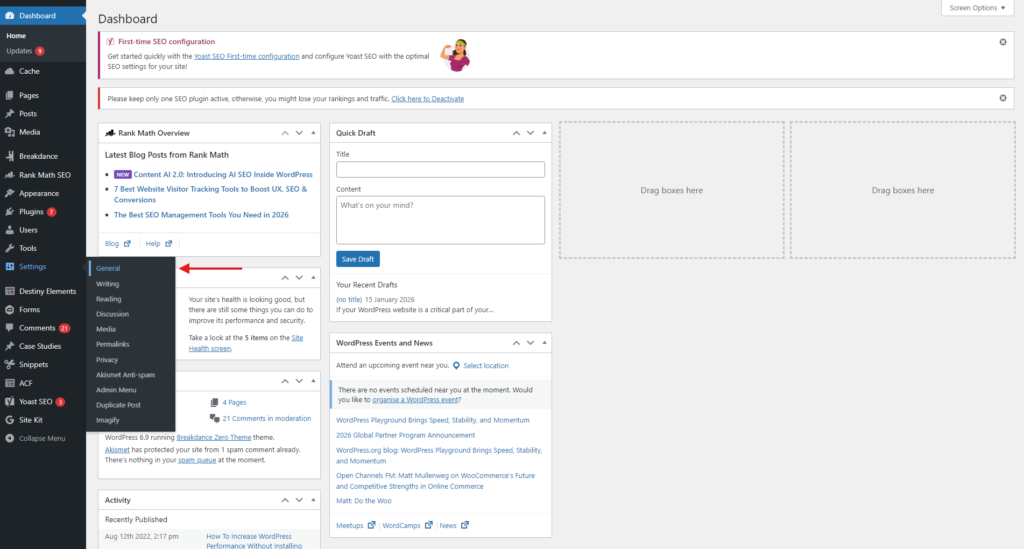Select the Appearance paintbrush icon
Viewport: 1024px width, 549px height.
coord(9,194)
